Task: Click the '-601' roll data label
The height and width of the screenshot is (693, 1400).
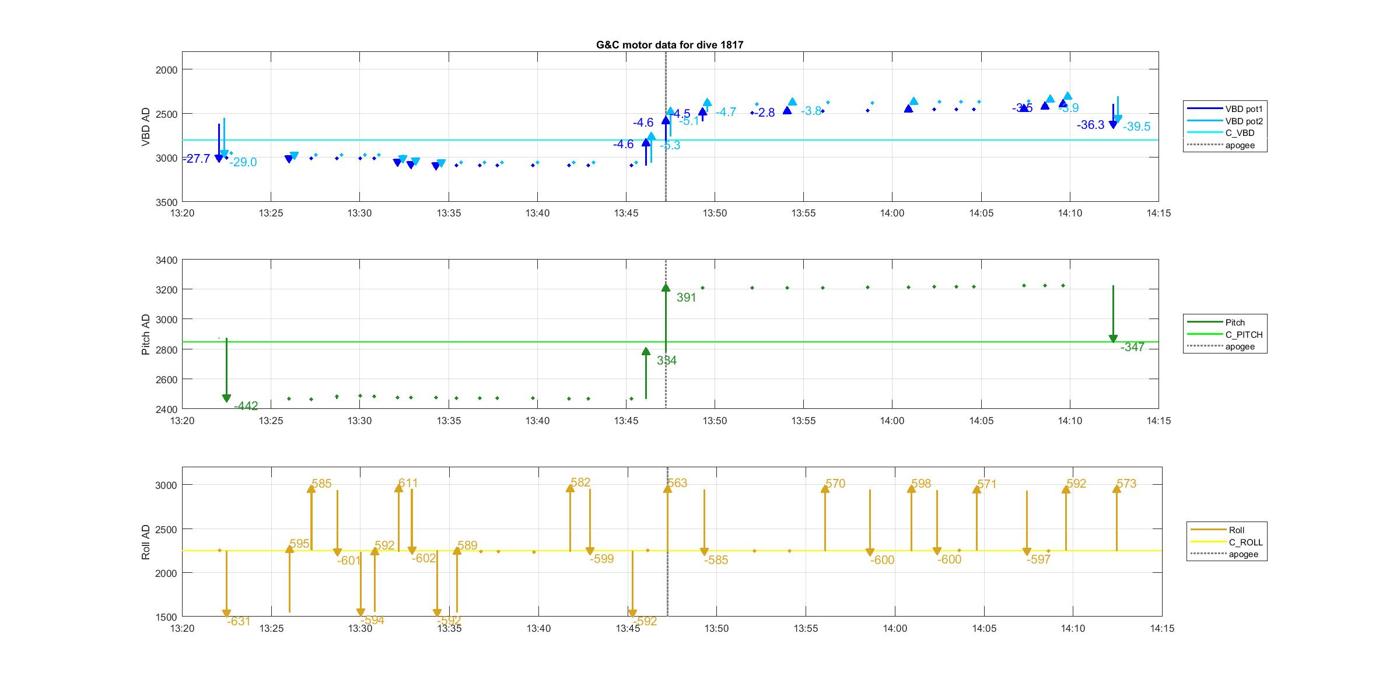Action: [x=349, y=561]
